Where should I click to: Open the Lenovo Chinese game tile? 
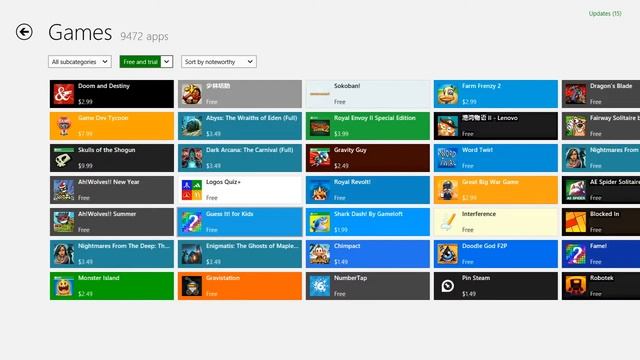click(496, 126)
